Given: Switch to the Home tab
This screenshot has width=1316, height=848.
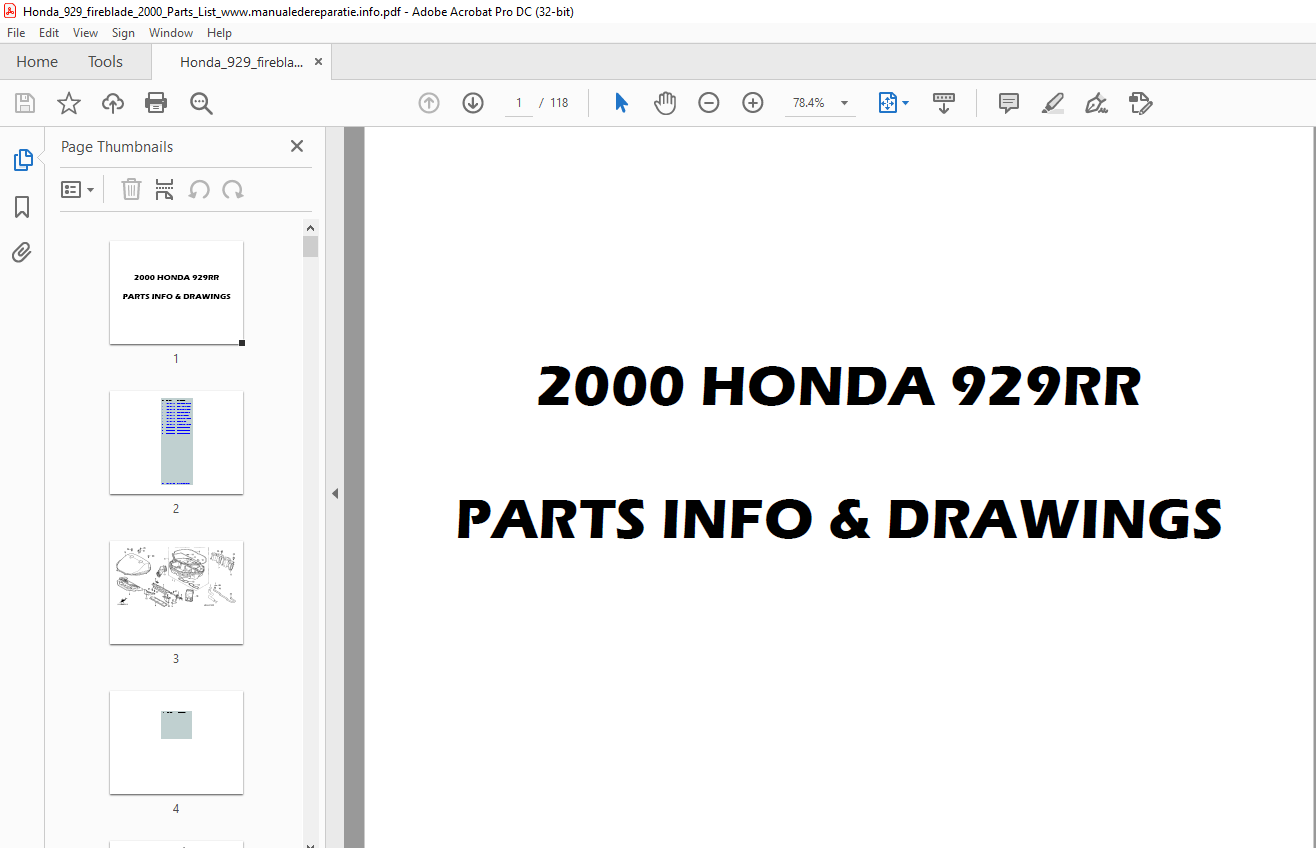Looking at the screenshot, I should tap(37, 62).
